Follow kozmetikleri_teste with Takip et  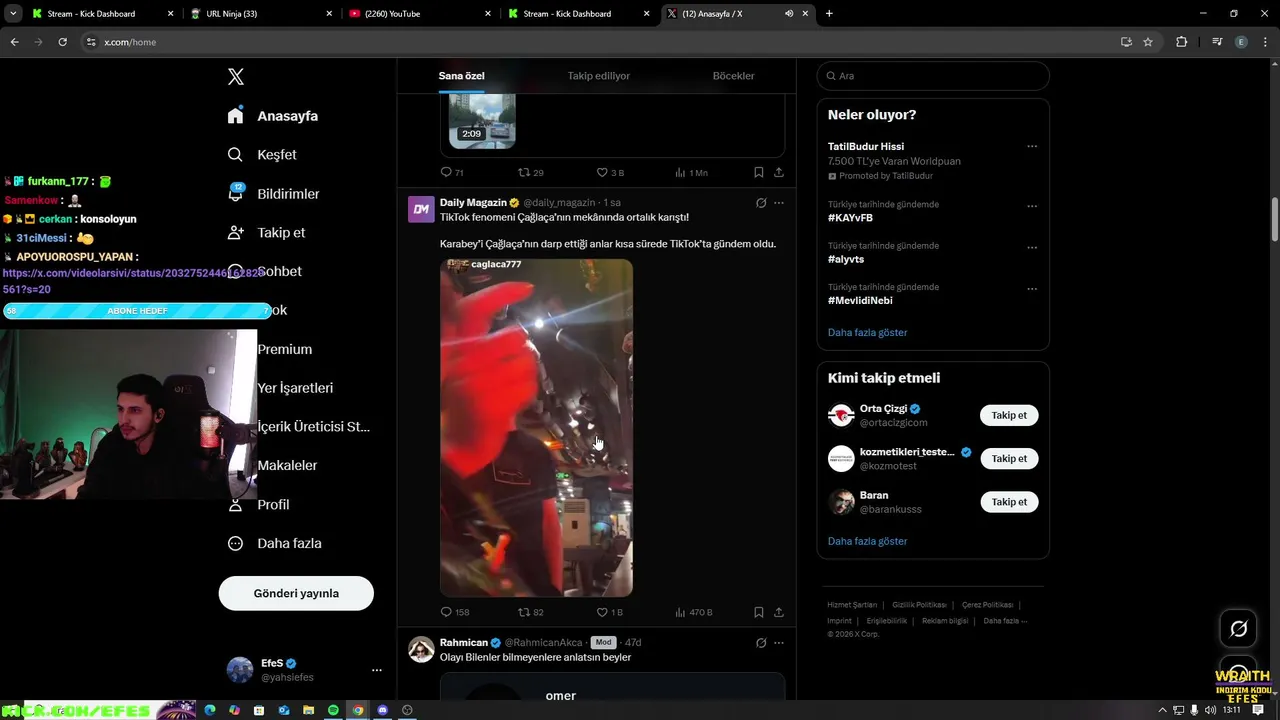[x=1009, y=459]
